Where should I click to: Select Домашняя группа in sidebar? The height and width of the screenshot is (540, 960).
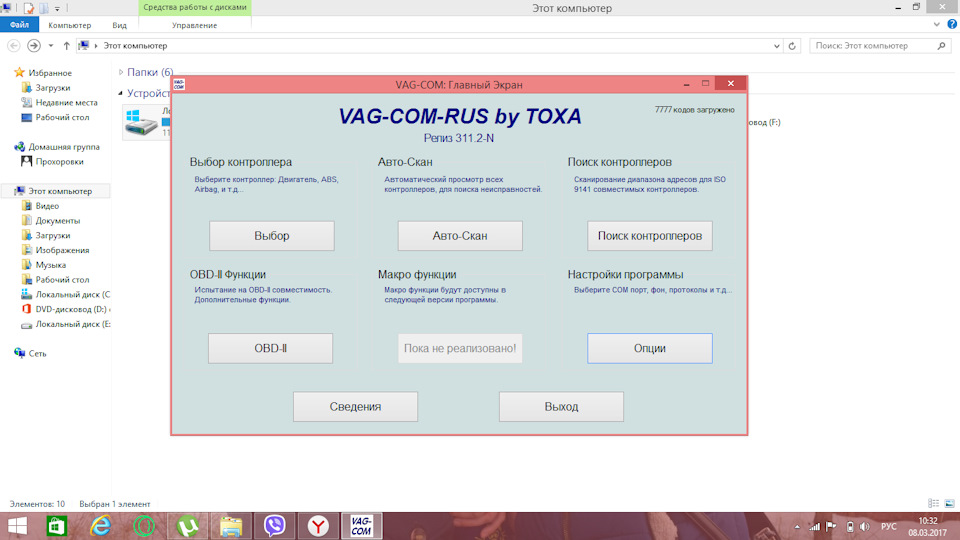64,147
